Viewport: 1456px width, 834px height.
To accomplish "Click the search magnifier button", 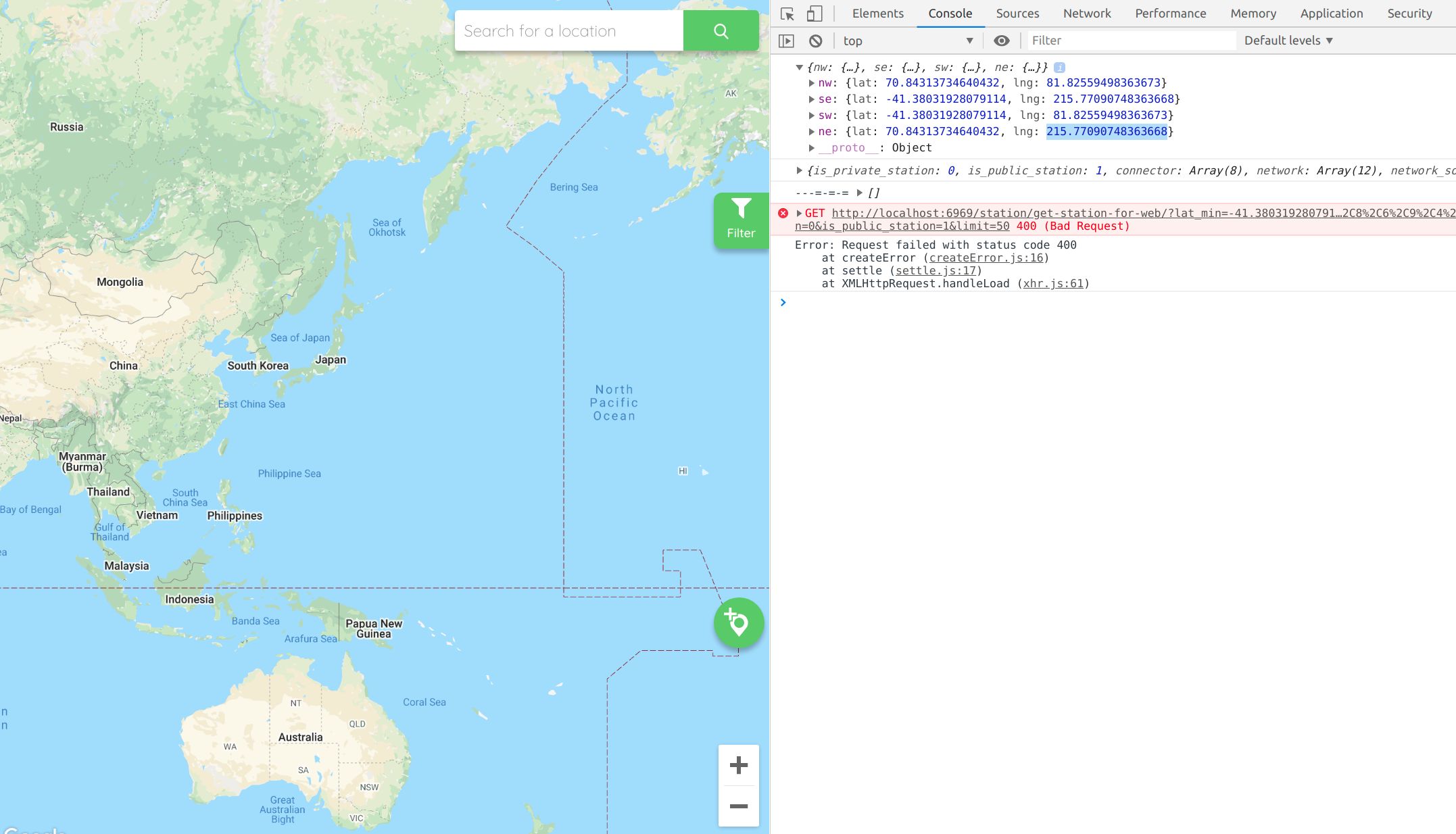I will click(720, 30).
